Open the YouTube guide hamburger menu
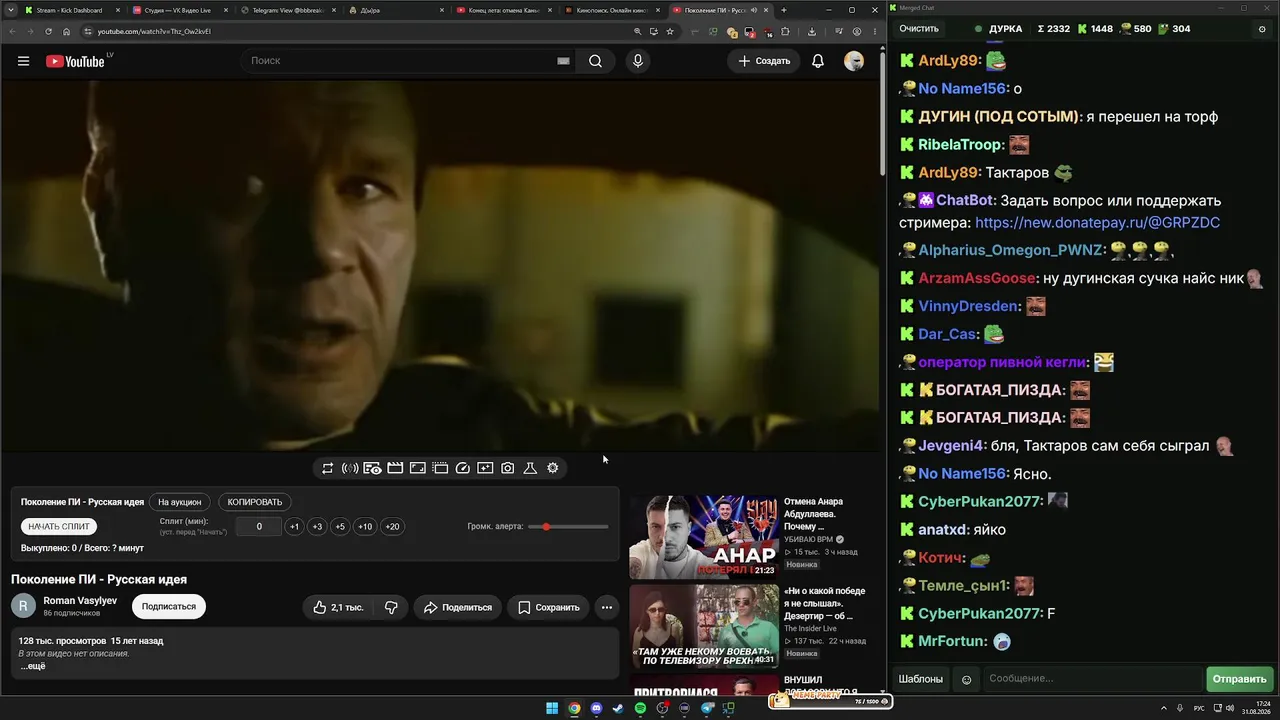 (23, 61)
